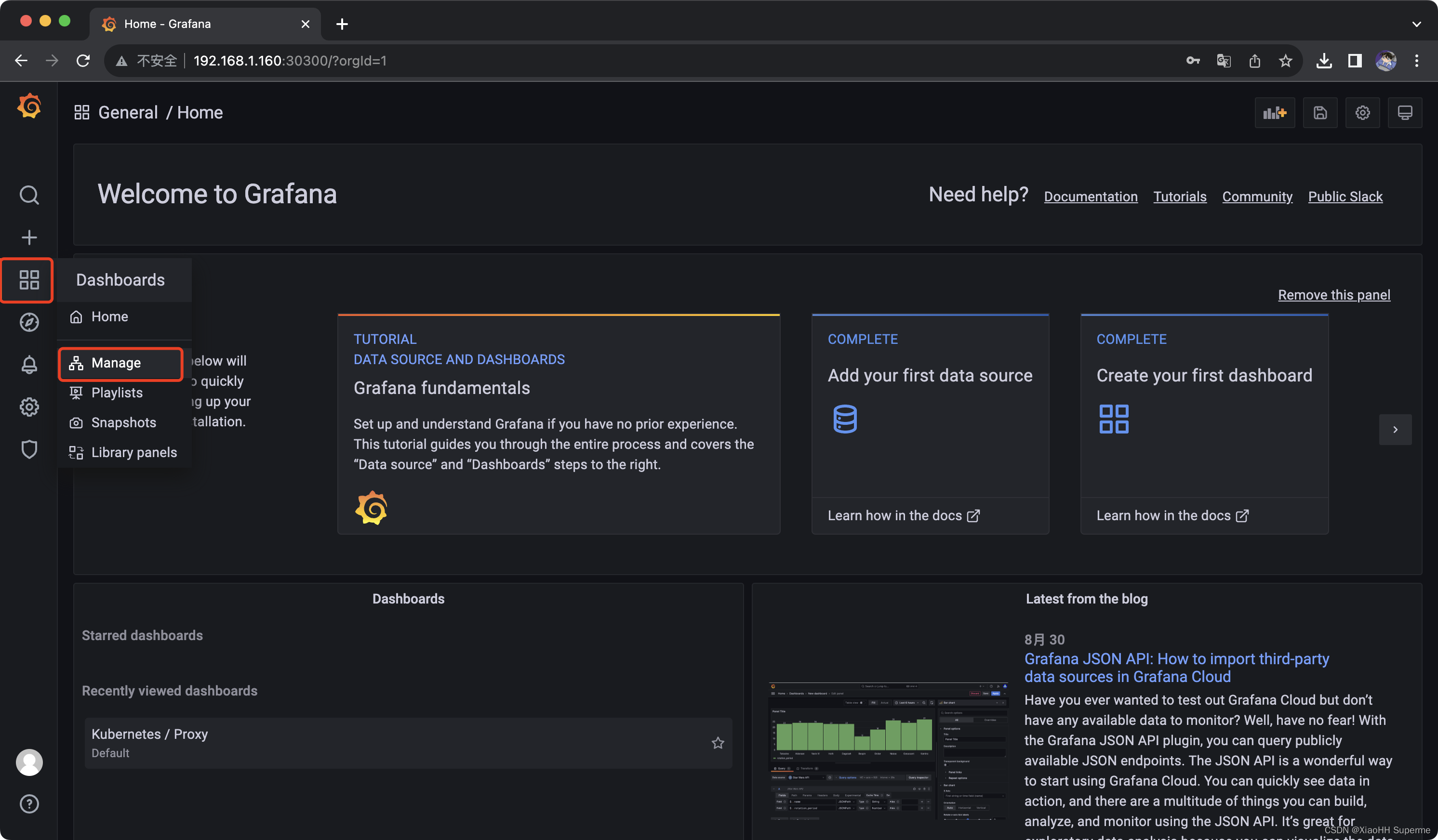Click the share page icon
The width and height of the screenshot is (1438, 840).
tap(1254, 61)
